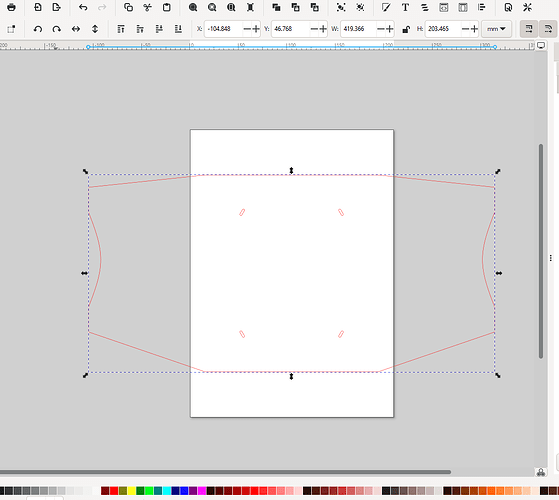Pick the yellow swatch in palette
This screenshot has width=559, height=500.
pos(132,491)
